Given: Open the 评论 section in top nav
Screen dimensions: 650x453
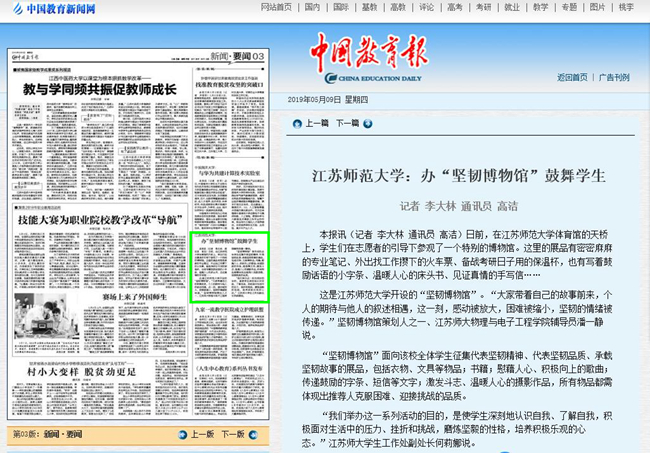Looking at the screenshot, I should (426, 7).
